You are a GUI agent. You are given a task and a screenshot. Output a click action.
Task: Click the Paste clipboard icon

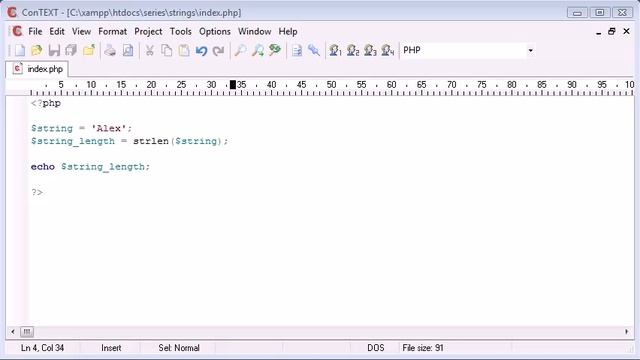coord(184,50)
